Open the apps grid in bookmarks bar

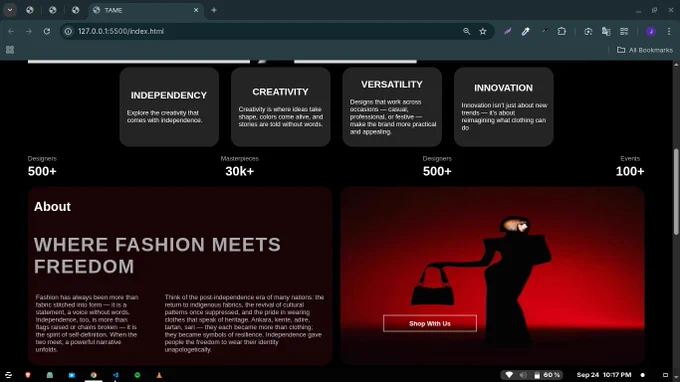(10, 50)
